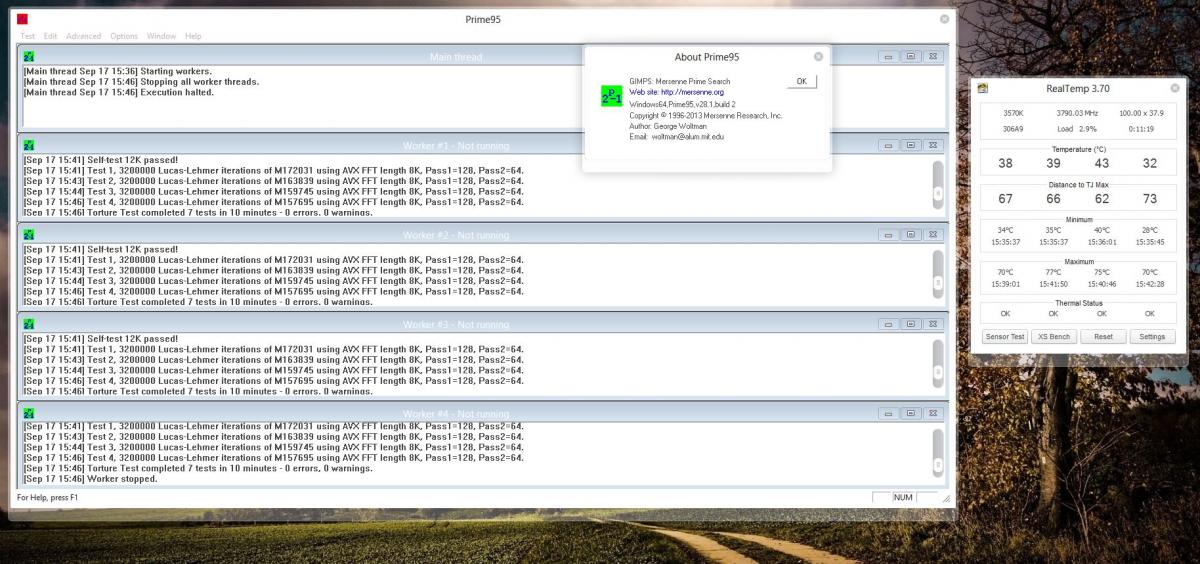Click the NUM indicator in status bar
The height and width of the screenshot is (564, 1200).
point(903,497)
